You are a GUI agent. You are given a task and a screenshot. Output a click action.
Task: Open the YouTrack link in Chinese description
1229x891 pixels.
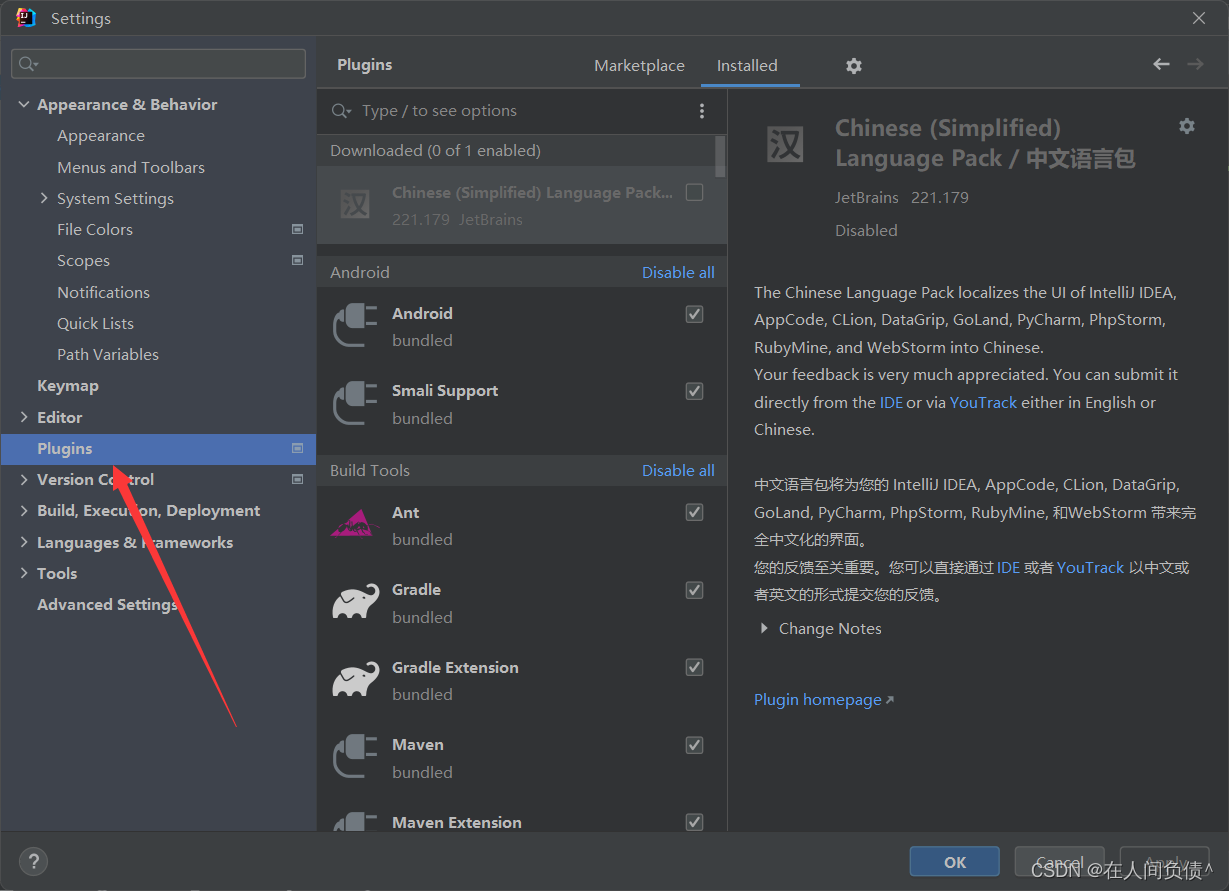coord(1091,567)
